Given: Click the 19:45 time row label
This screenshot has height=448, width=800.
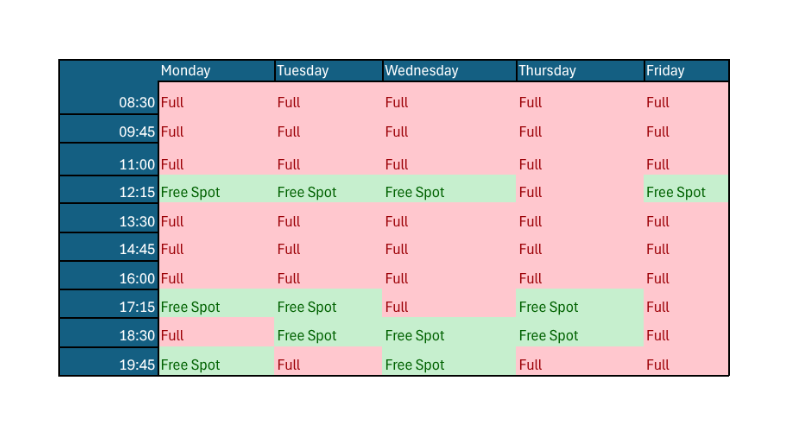Looking at the screenshot, I should point(109,362).
